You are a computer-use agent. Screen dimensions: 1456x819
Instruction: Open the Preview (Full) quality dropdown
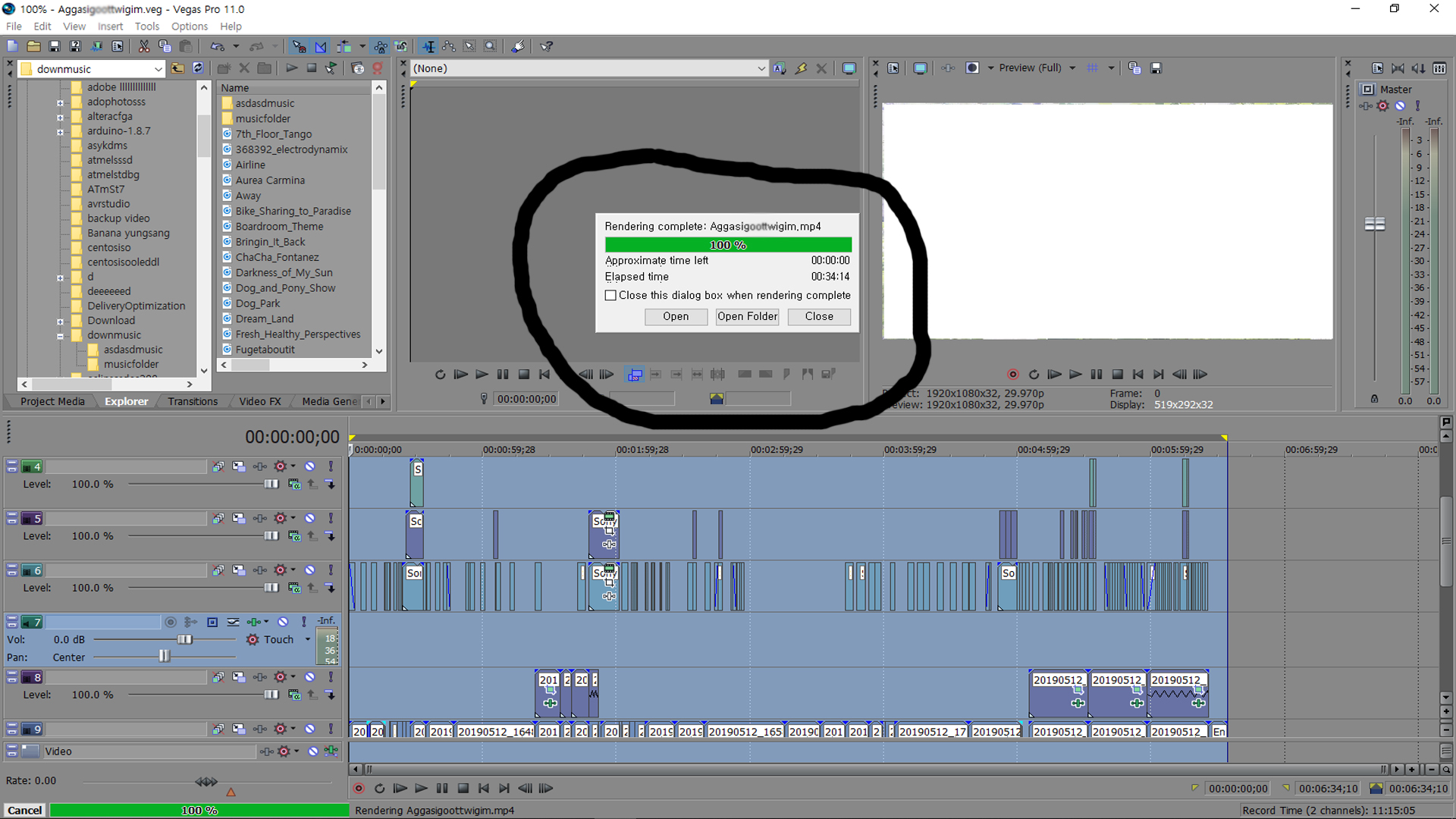click(1072, 68)
